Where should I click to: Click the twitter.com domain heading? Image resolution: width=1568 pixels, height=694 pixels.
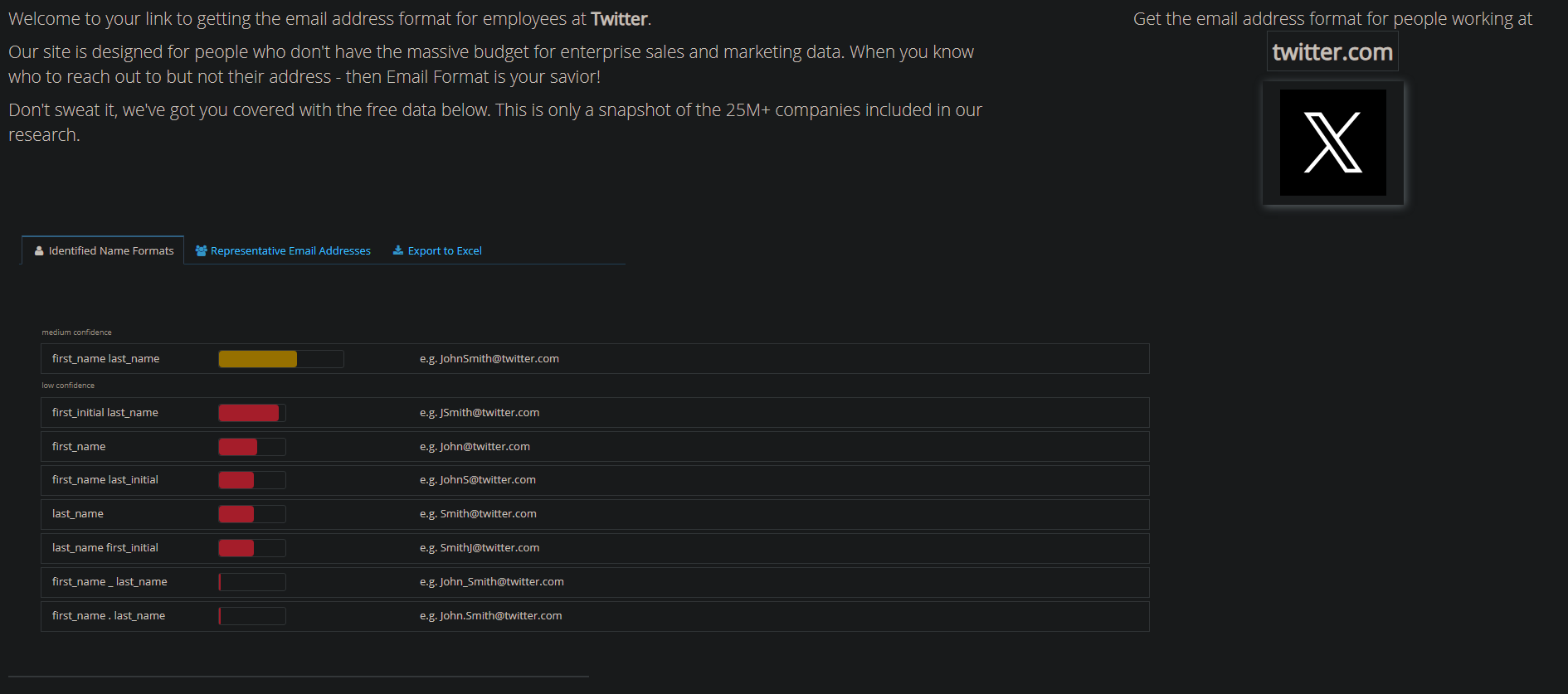(x=1332, y=52)
